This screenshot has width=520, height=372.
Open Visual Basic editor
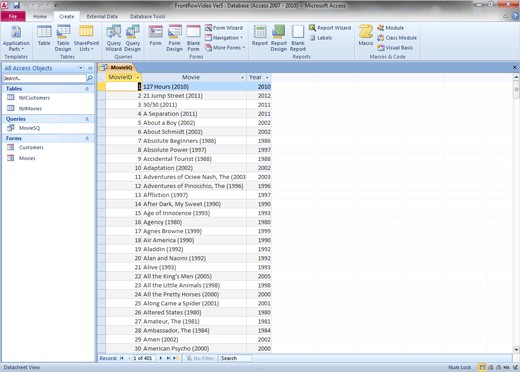(395, 48)
